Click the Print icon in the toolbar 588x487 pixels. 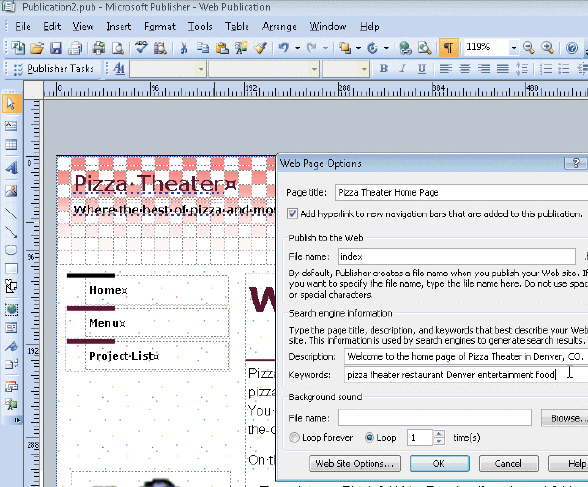(x=99, y=48)
